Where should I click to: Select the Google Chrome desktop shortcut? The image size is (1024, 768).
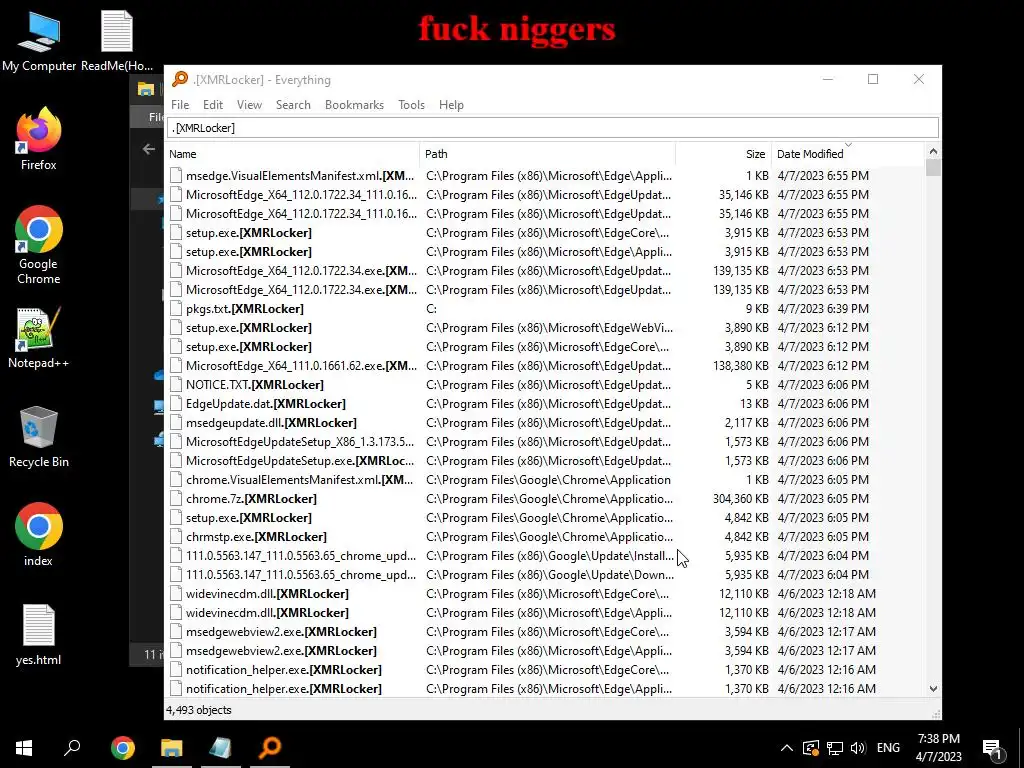39,246
